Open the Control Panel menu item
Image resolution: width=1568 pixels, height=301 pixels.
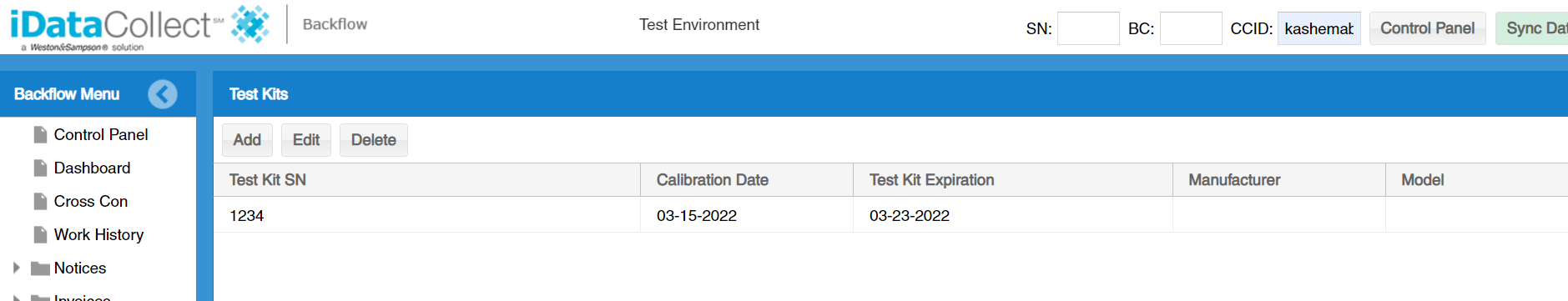pyautogui.click(x=101, y=135)
